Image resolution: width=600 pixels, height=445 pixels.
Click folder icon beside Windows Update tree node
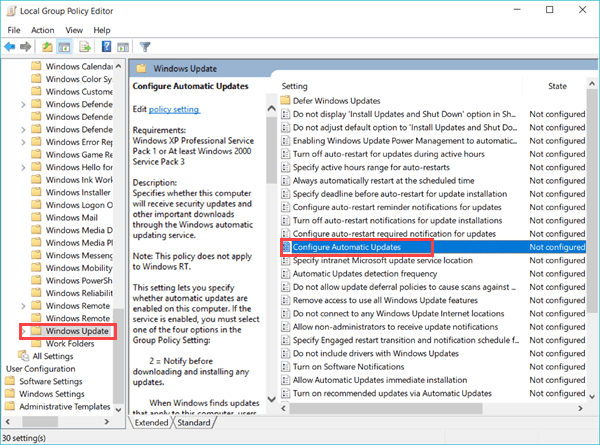(36, 331)
